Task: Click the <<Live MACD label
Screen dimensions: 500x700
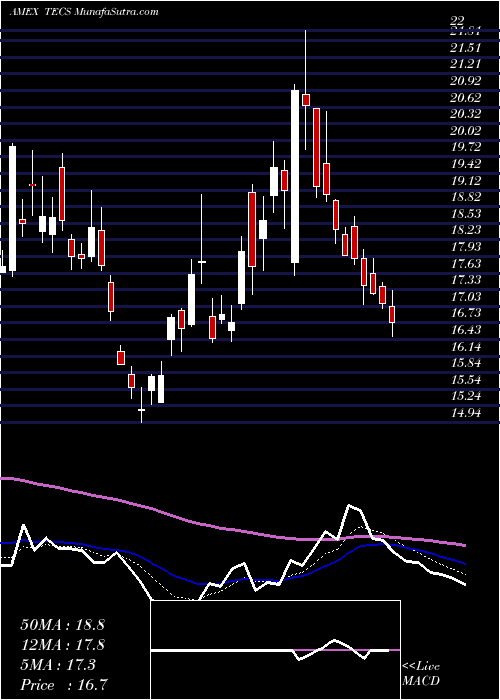Action: pos(421,674)
